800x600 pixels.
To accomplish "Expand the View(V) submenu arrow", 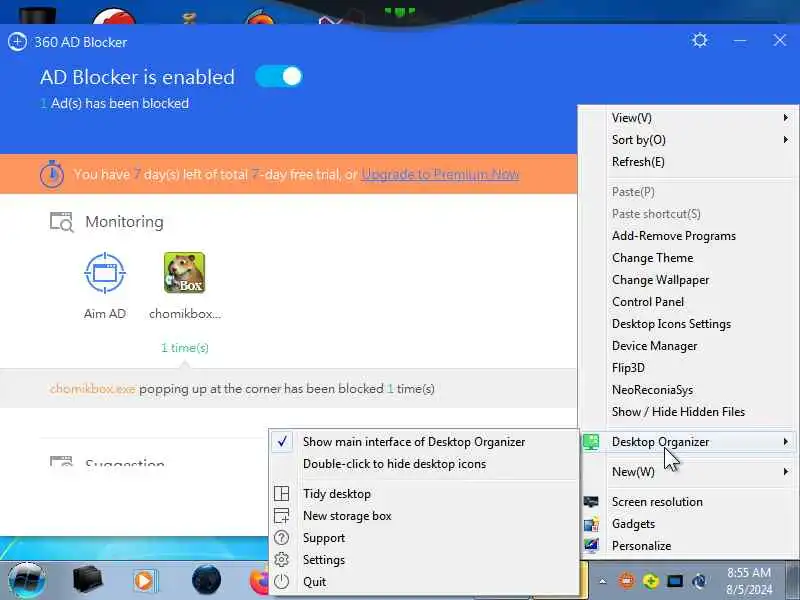I will (786, 118).
